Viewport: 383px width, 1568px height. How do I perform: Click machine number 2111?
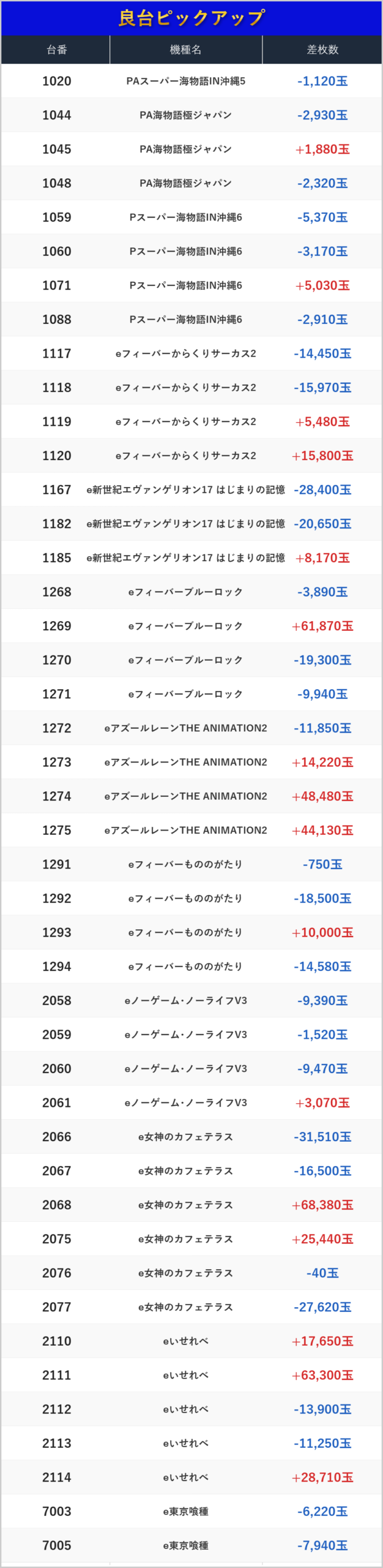(57, 1375)
